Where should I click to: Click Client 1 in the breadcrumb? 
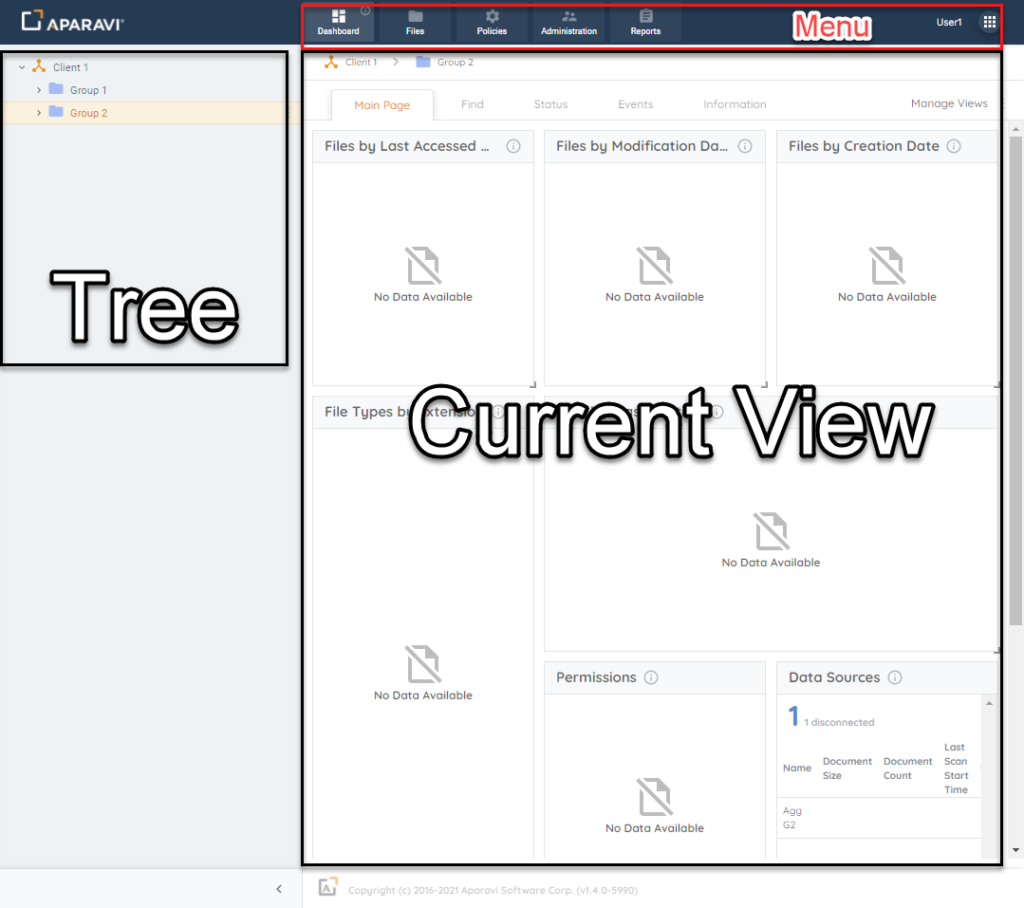[360, 62]
